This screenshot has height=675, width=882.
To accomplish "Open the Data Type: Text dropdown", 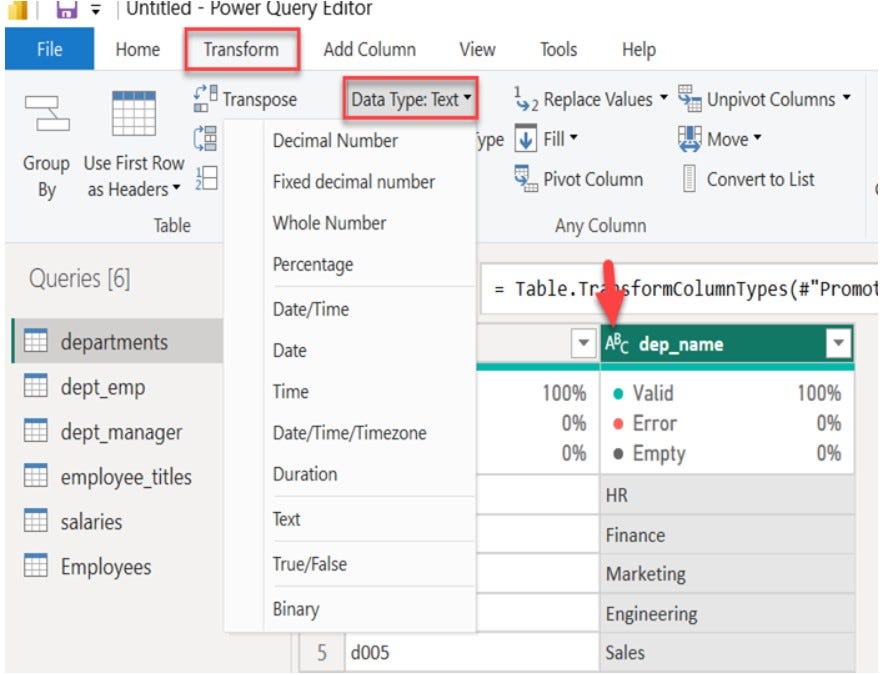I will [410, 99].
